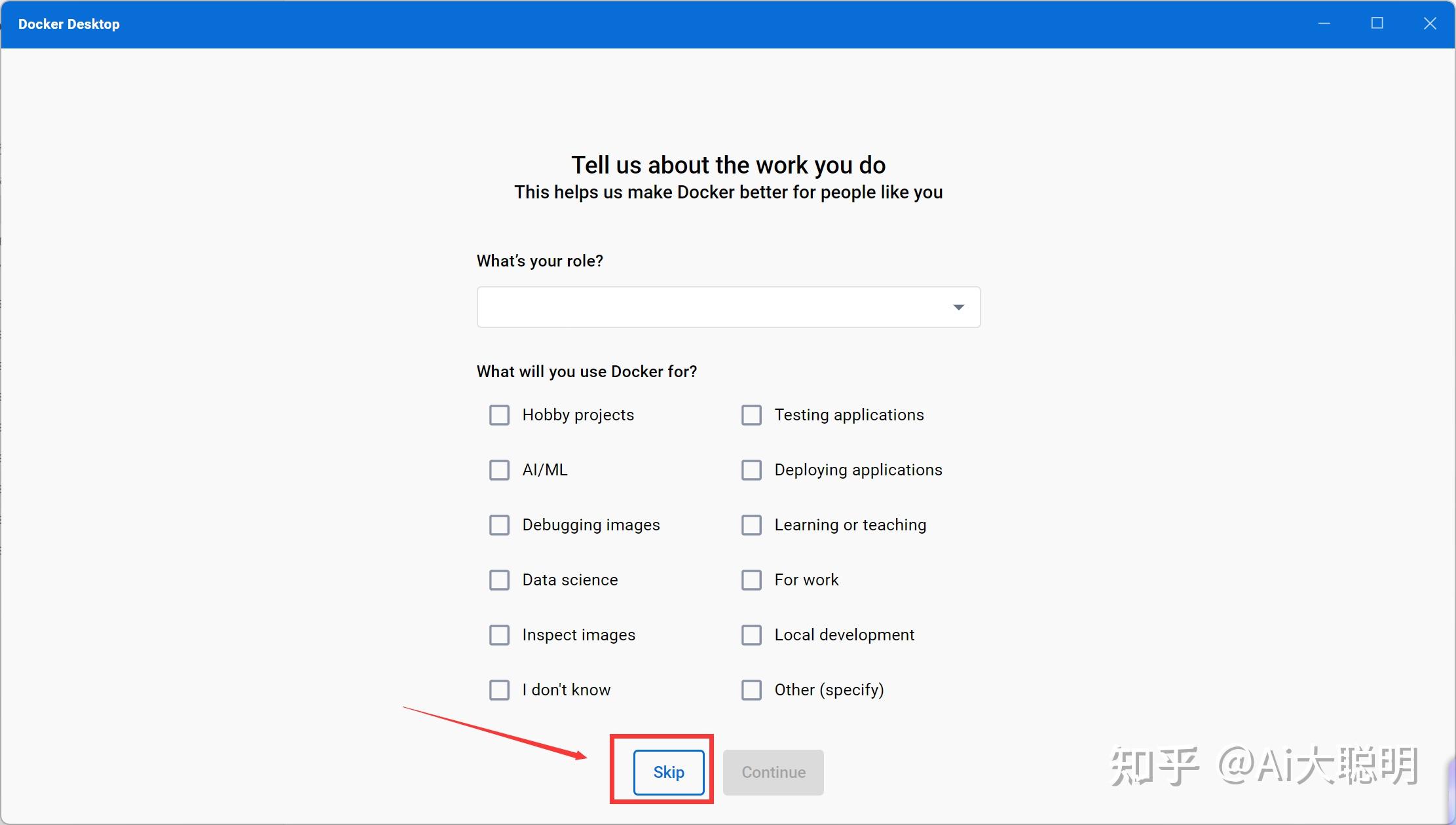Click the Skip button
The image size is (1456, 825).
click(x=669, y=773)
